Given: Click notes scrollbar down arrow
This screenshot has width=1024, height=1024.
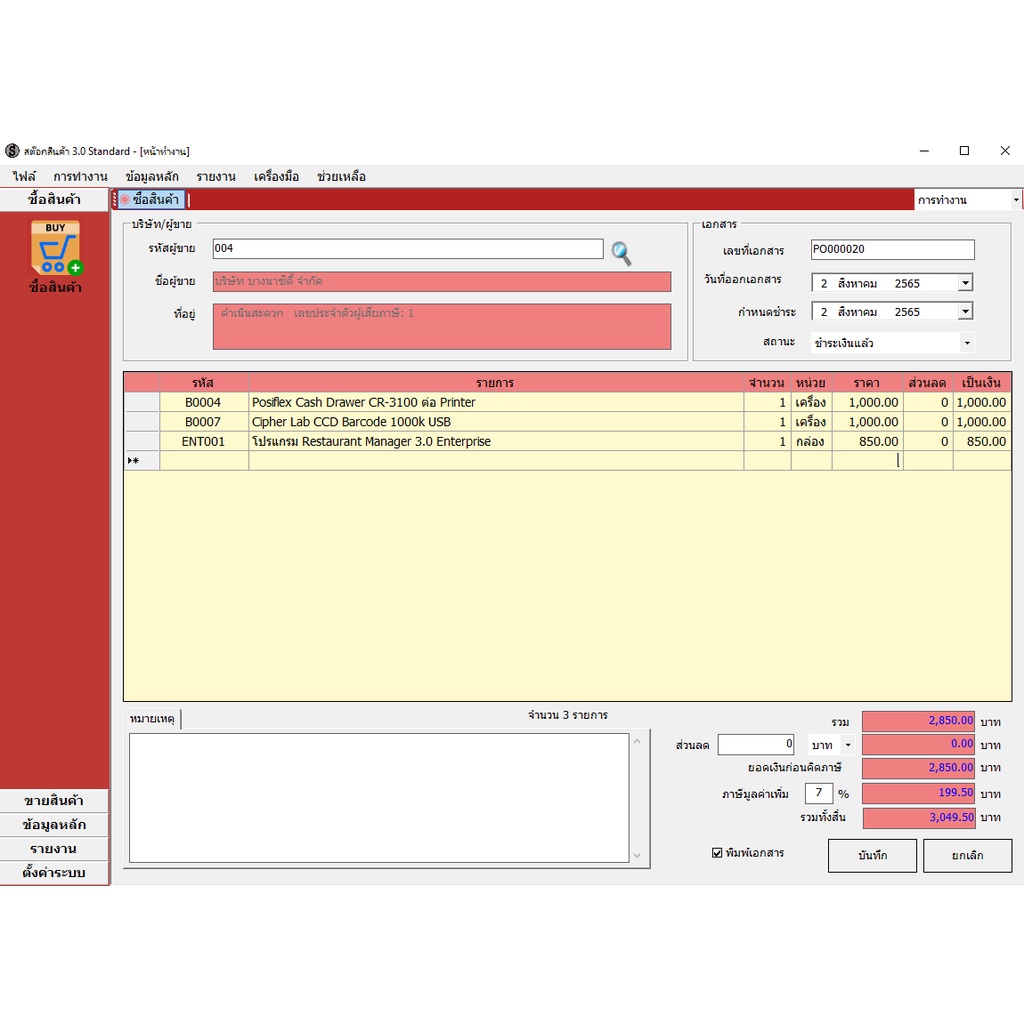Looking at the screenshot, I should tap(637, 856).
